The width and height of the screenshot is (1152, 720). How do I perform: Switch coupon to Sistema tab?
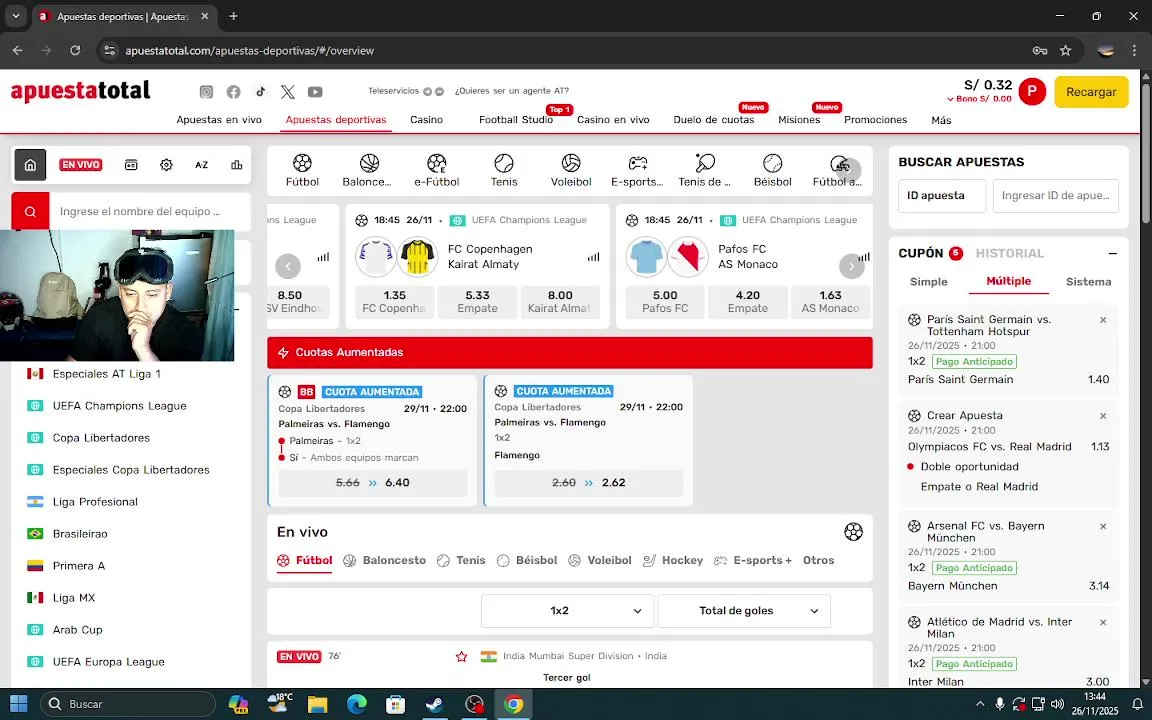[x=1088, y=282]
